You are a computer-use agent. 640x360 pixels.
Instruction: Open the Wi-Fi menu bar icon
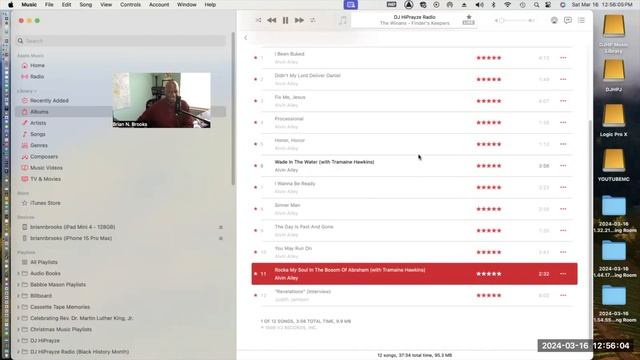click(x=507, y=4)
